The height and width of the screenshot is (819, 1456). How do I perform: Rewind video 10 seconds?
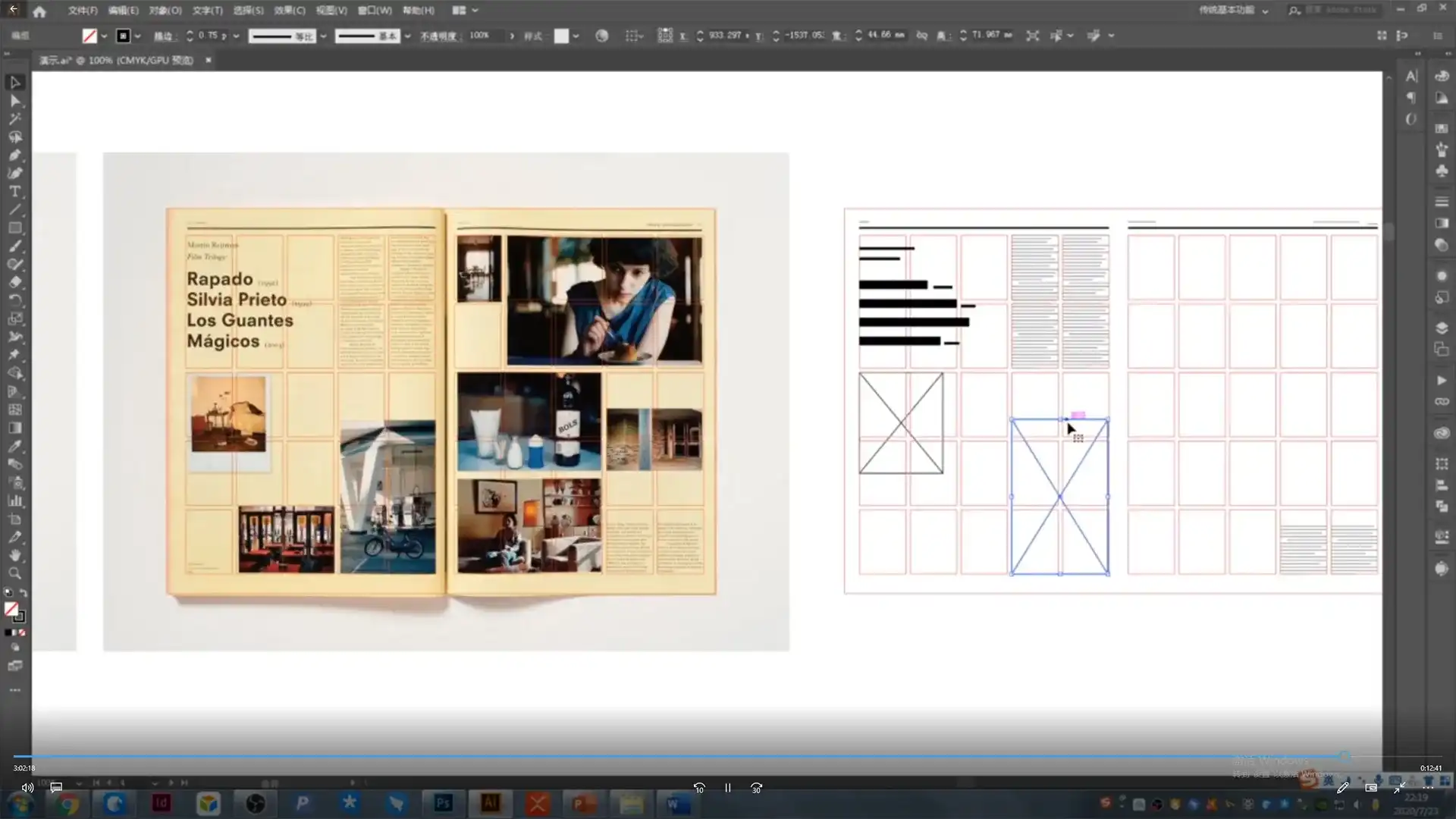tap(699, 788)
